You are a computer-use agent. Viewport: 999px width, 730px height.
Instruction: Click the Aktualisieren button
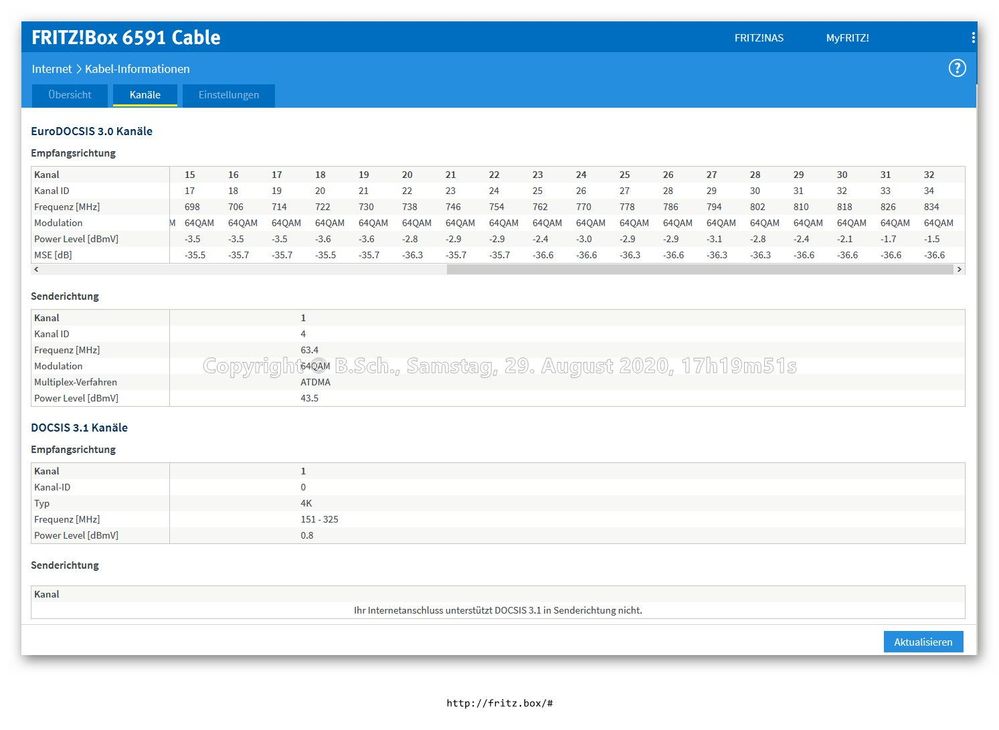[923, 641]
